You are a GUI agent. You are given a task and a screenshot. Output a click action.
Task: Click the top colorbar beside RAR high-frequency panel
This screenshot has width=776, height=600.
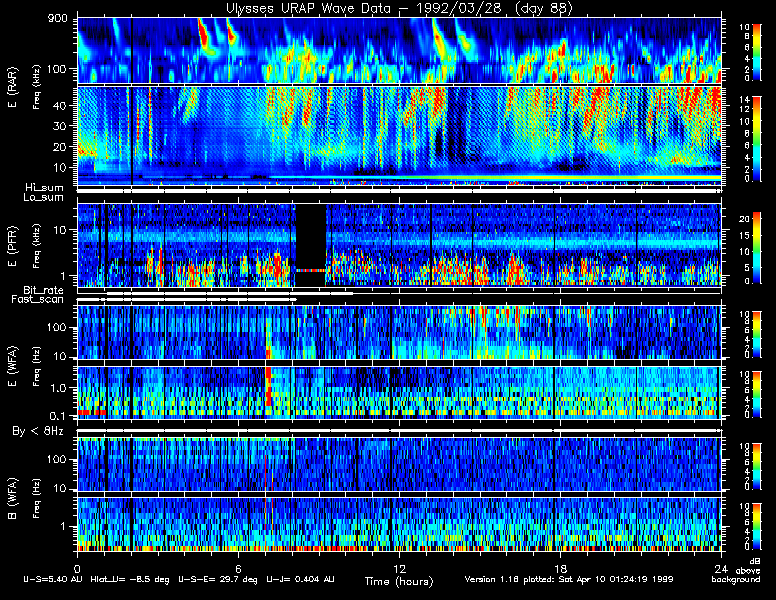pyautogui.click(x=757, y=51)
